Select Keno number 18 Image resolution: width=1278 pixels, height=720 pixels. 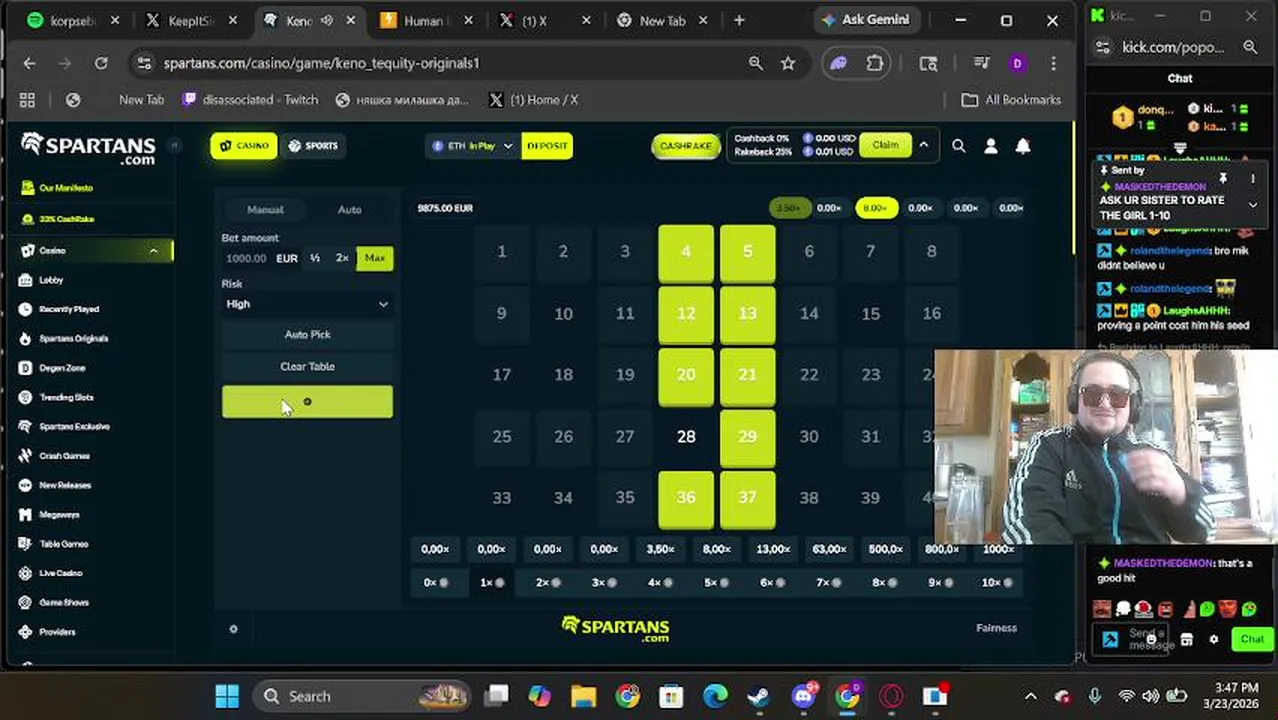pyautogui.click(x=563, y=375)
